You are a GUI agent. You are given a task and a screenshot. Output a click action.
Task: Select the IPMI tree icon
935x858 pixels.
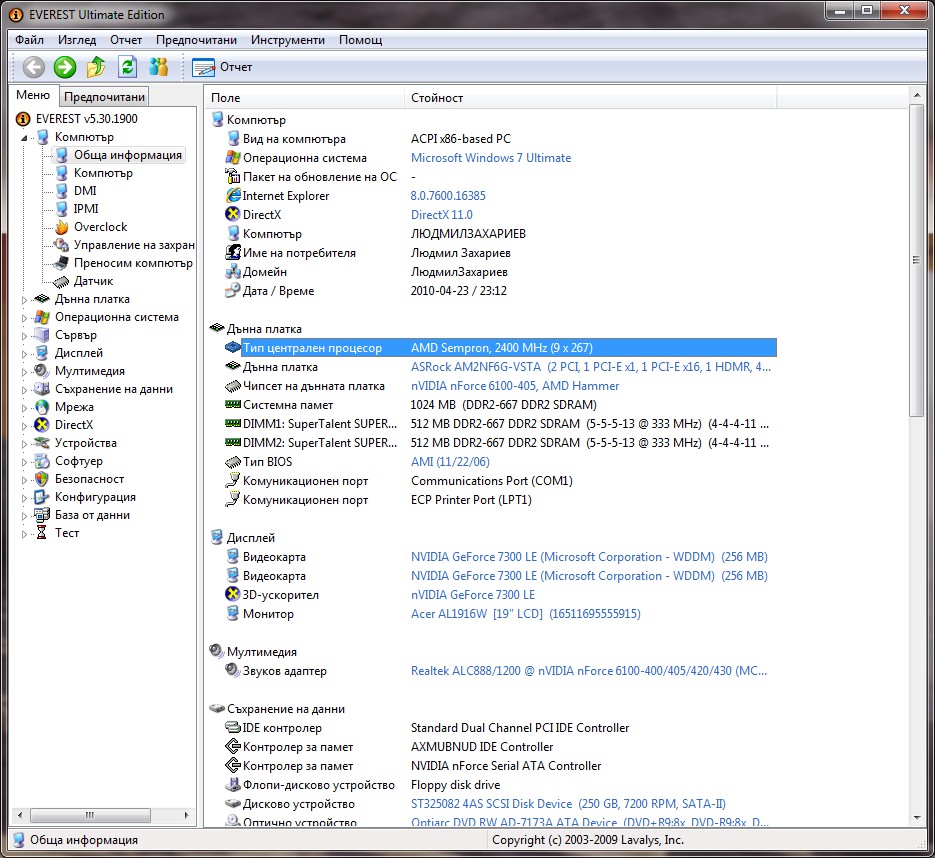pyautogui.click(x=62, y=209)
